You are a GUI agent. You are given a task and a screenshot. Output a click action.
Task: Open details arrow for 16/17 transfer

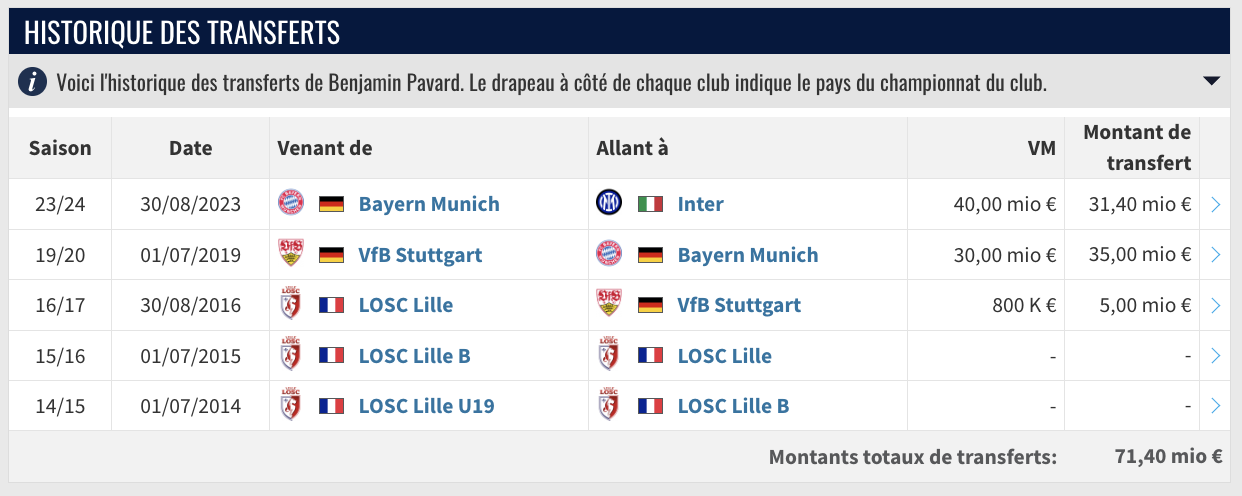click(x=1215, y=305)
